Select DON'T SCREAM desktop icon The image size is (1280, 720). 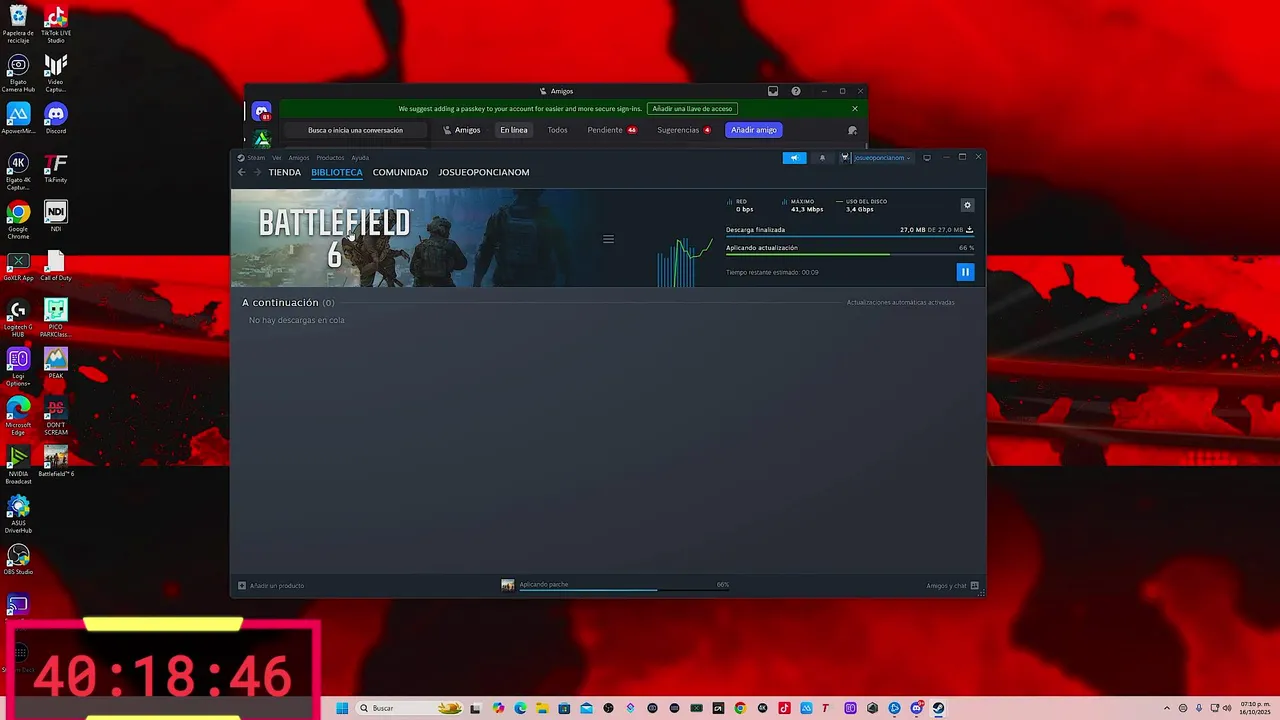click(x=56, y=416)
